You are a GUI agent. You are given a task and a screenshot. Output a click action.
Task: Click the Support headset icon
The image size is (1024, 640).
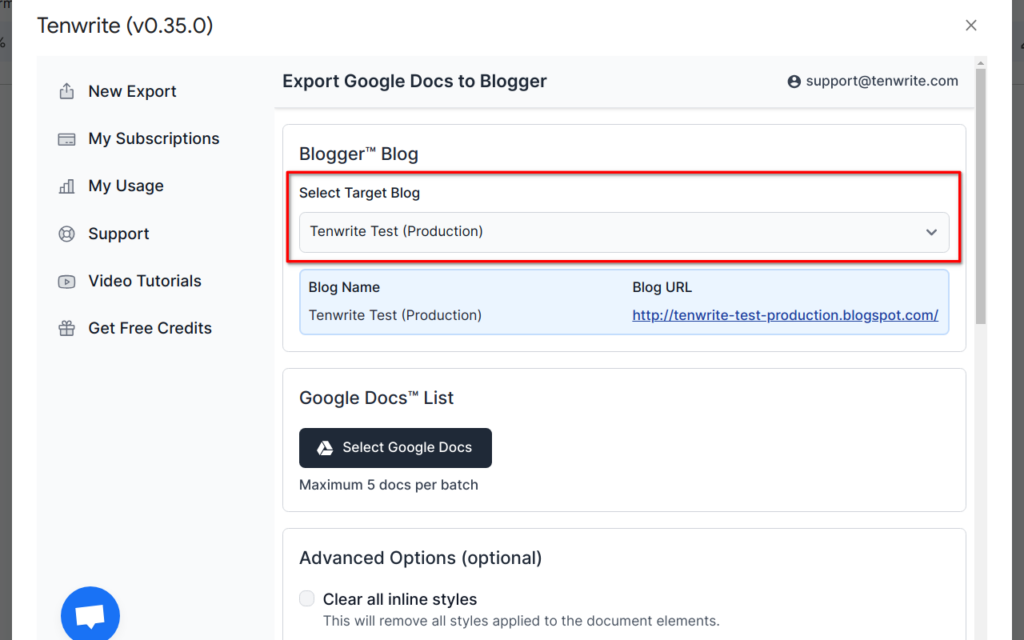66,233
